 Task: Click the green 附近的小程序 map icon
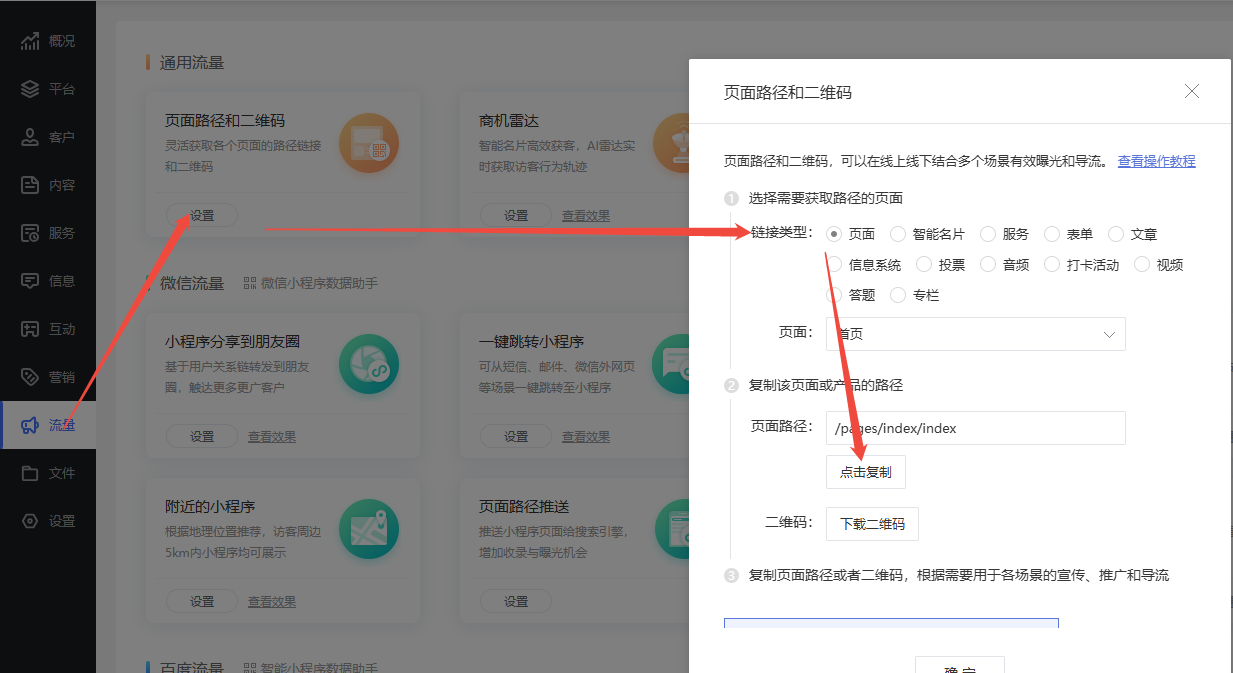click(x=368, y=530)
